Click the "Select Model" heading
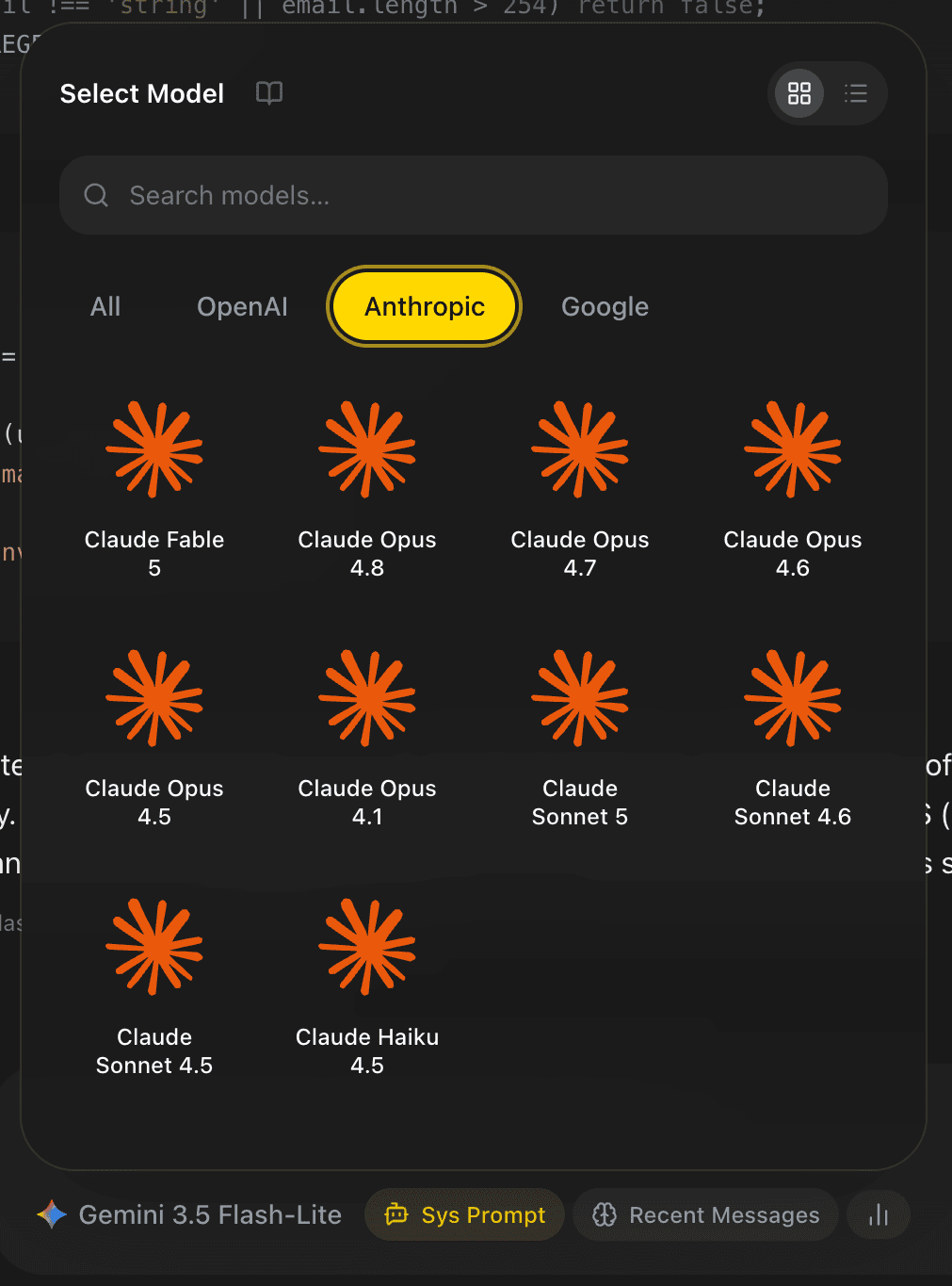 (142, 93)
